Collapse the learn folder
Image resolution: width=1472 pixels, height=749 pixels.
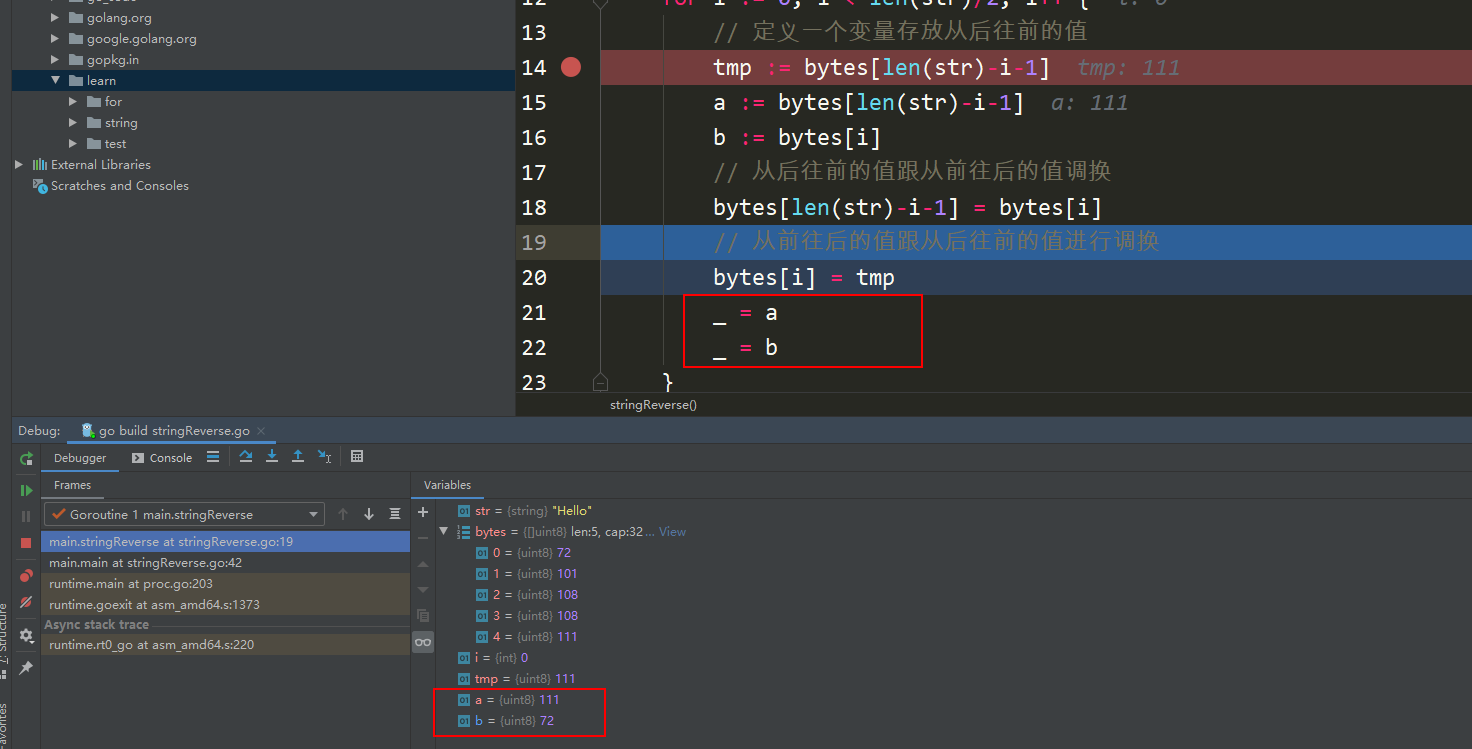(57, 81)
